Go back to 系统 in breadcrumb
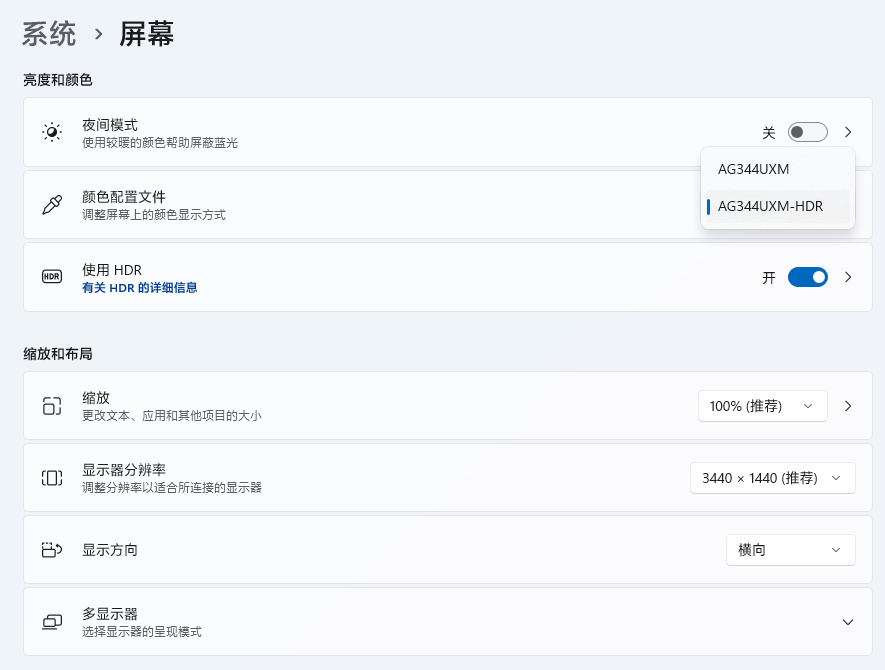The width and height of the screenshot is (885, 670). [x=49, y=34]
